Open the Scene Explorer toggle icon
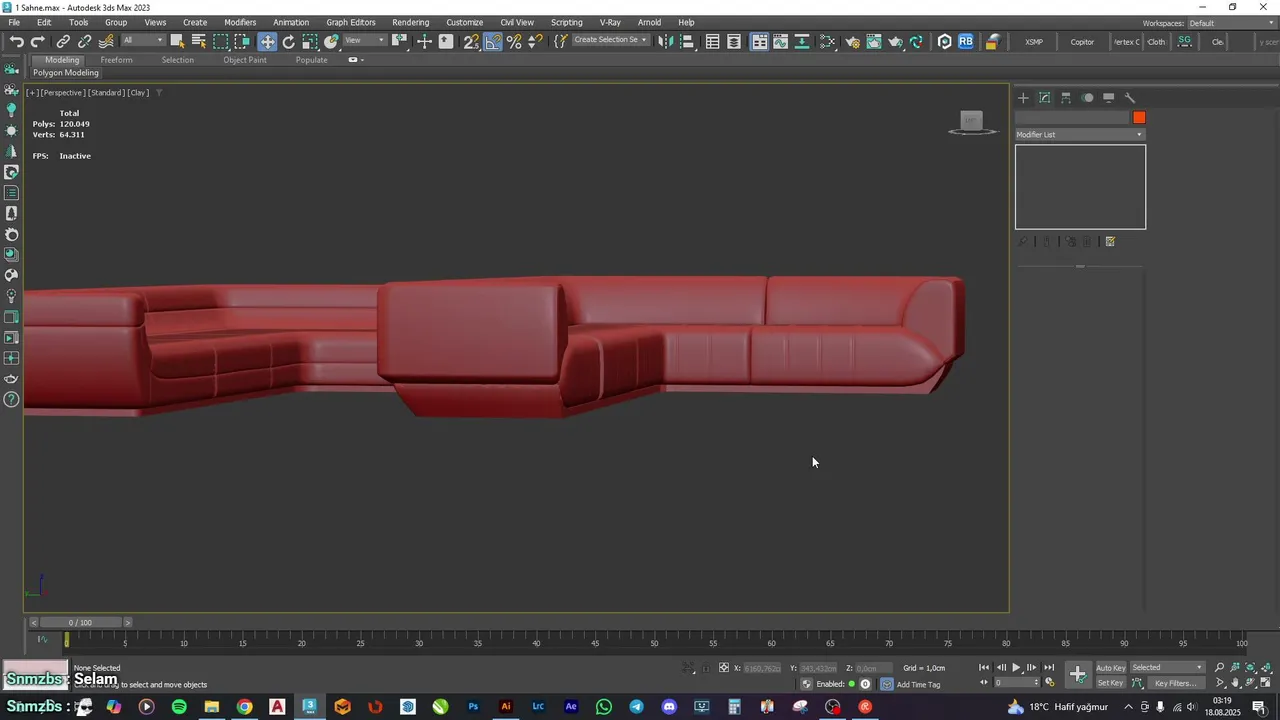Screen dimensions: 1280x720 point(713,41)
